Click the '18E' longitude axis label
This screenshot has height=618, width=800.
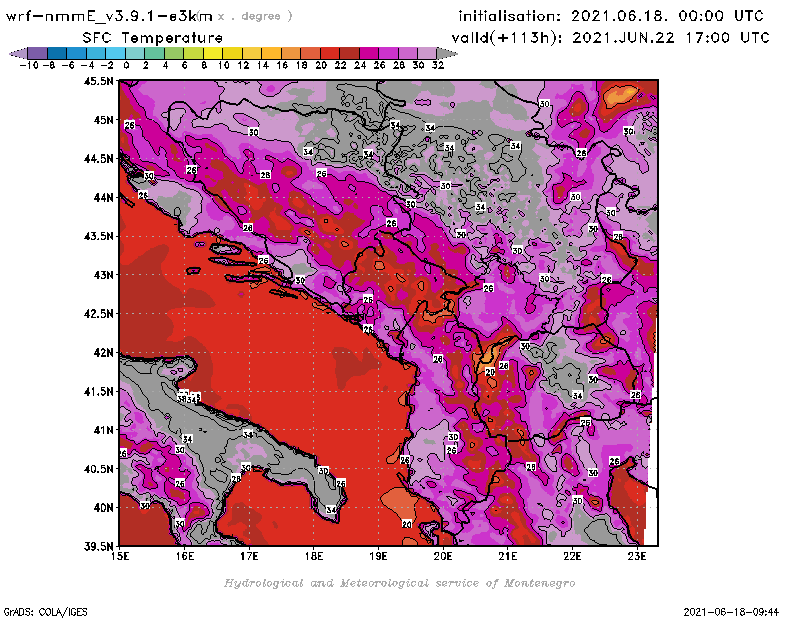tap(314, 556)
